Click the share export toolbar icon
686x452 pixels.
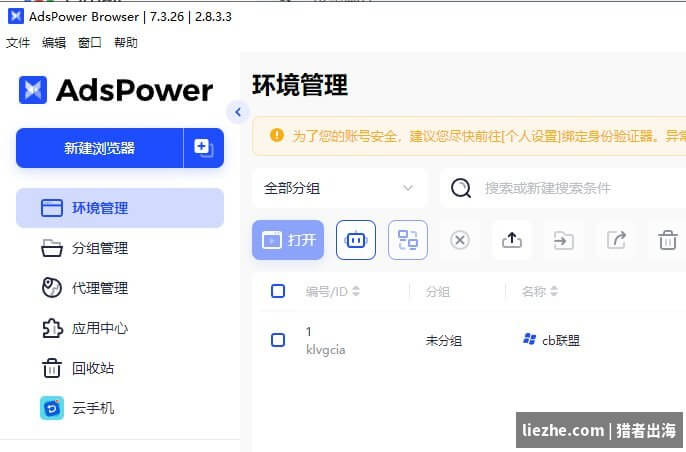click(616, 240)
